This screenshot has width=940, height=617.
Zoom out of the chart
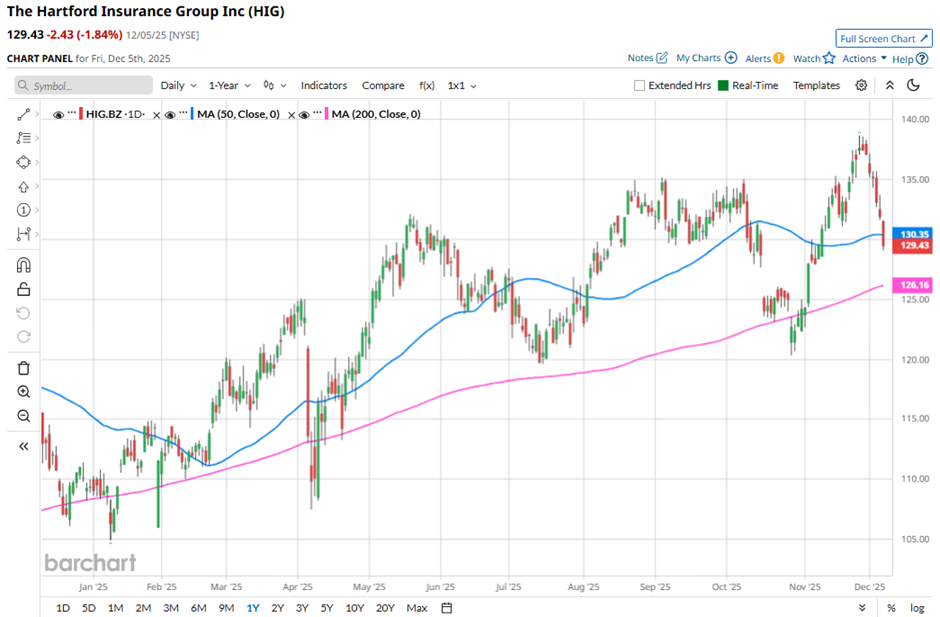click(x=24, y=415)
